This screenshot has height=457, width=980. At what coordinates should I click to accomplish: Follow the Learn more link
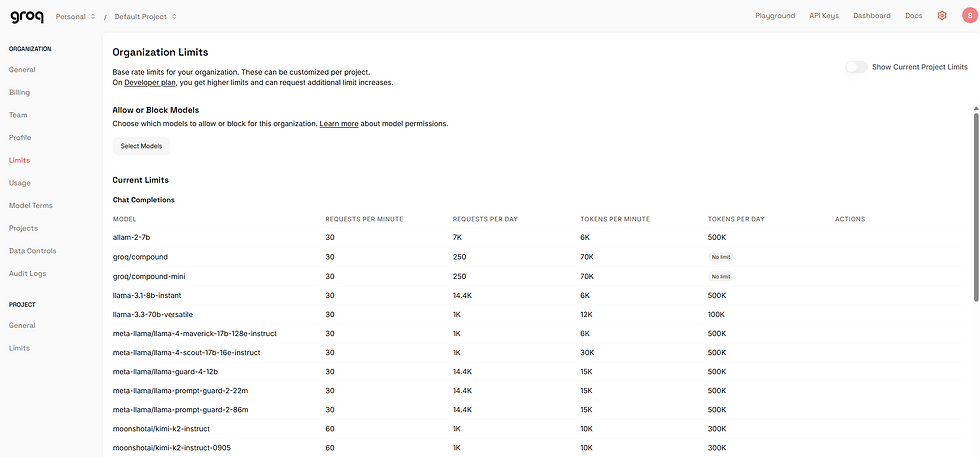coord(339,124)
